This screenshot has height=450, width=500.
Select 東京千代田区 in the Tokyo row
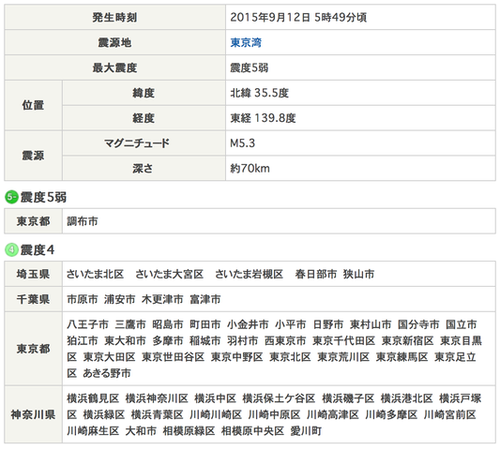(x=344, y=340)
